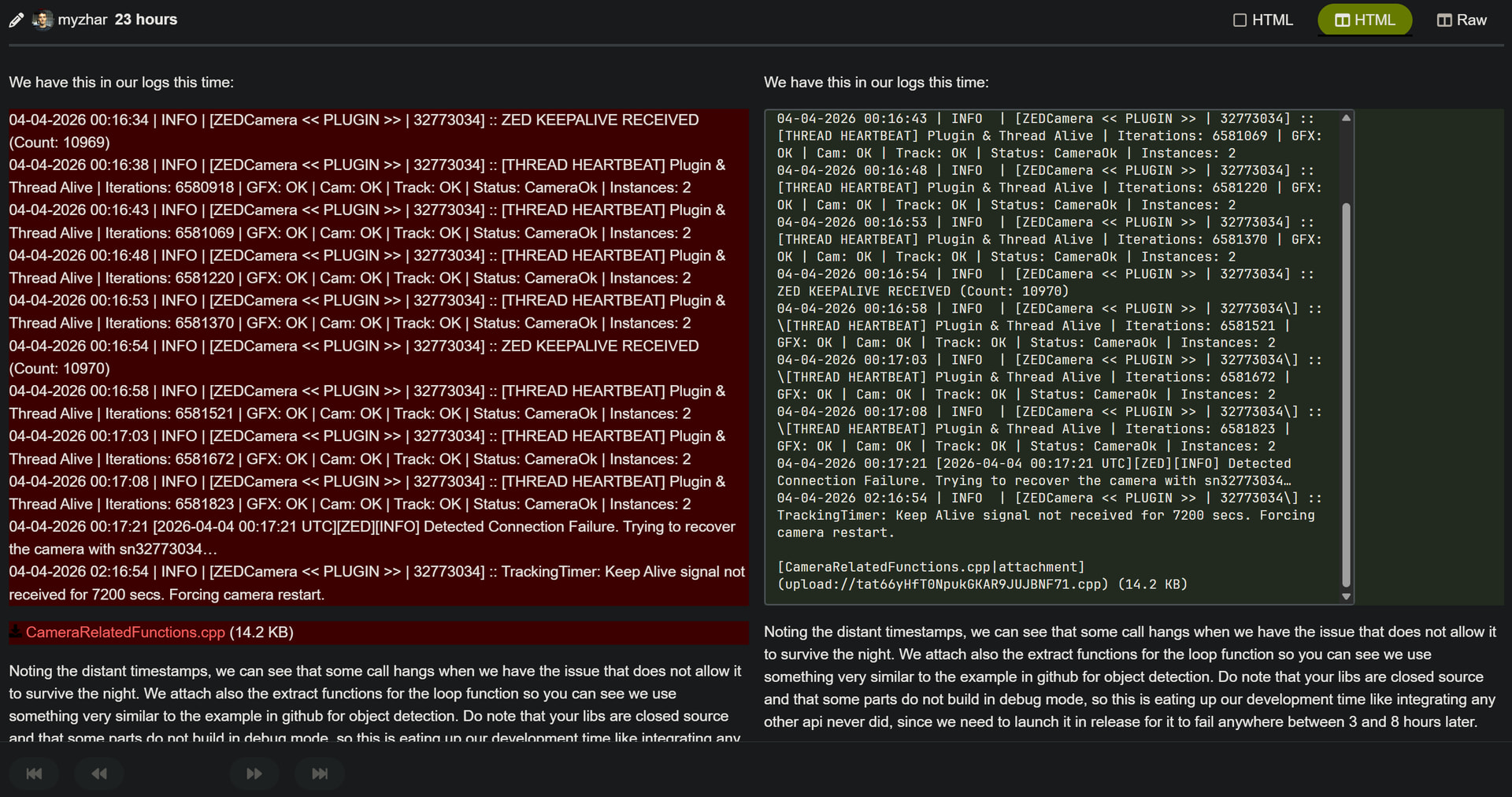
Task: Click the removed red log text block
Action: (x=378, y=354)
